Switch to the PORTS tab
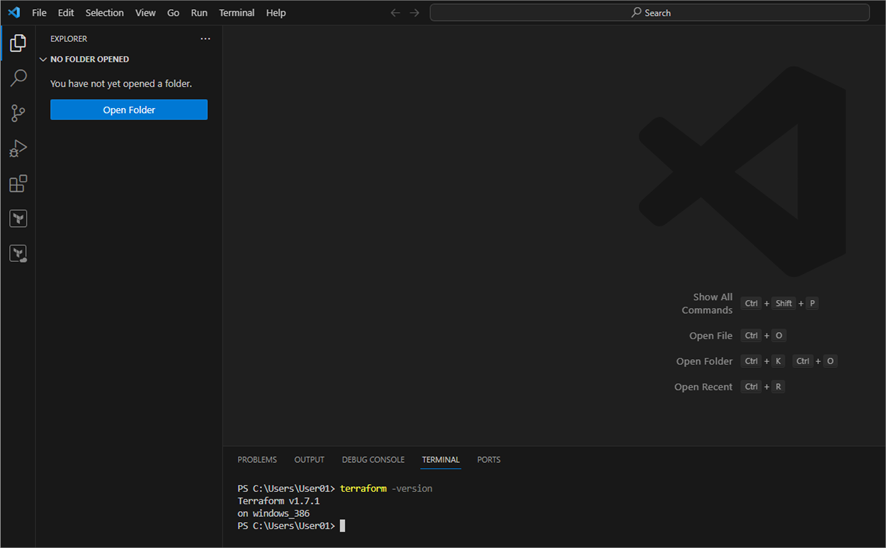 coord(489,459)
